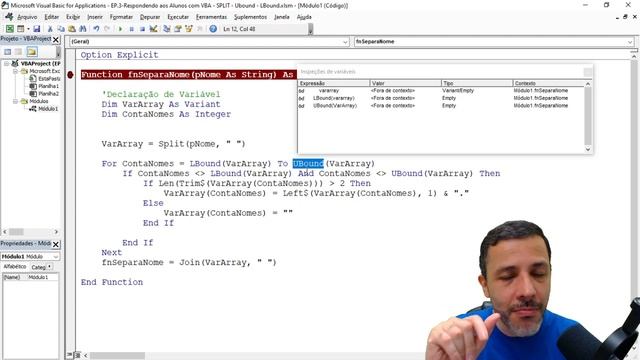Open the Inserir menu
This screenshot has height=360, width=640.
coord(95,17)
